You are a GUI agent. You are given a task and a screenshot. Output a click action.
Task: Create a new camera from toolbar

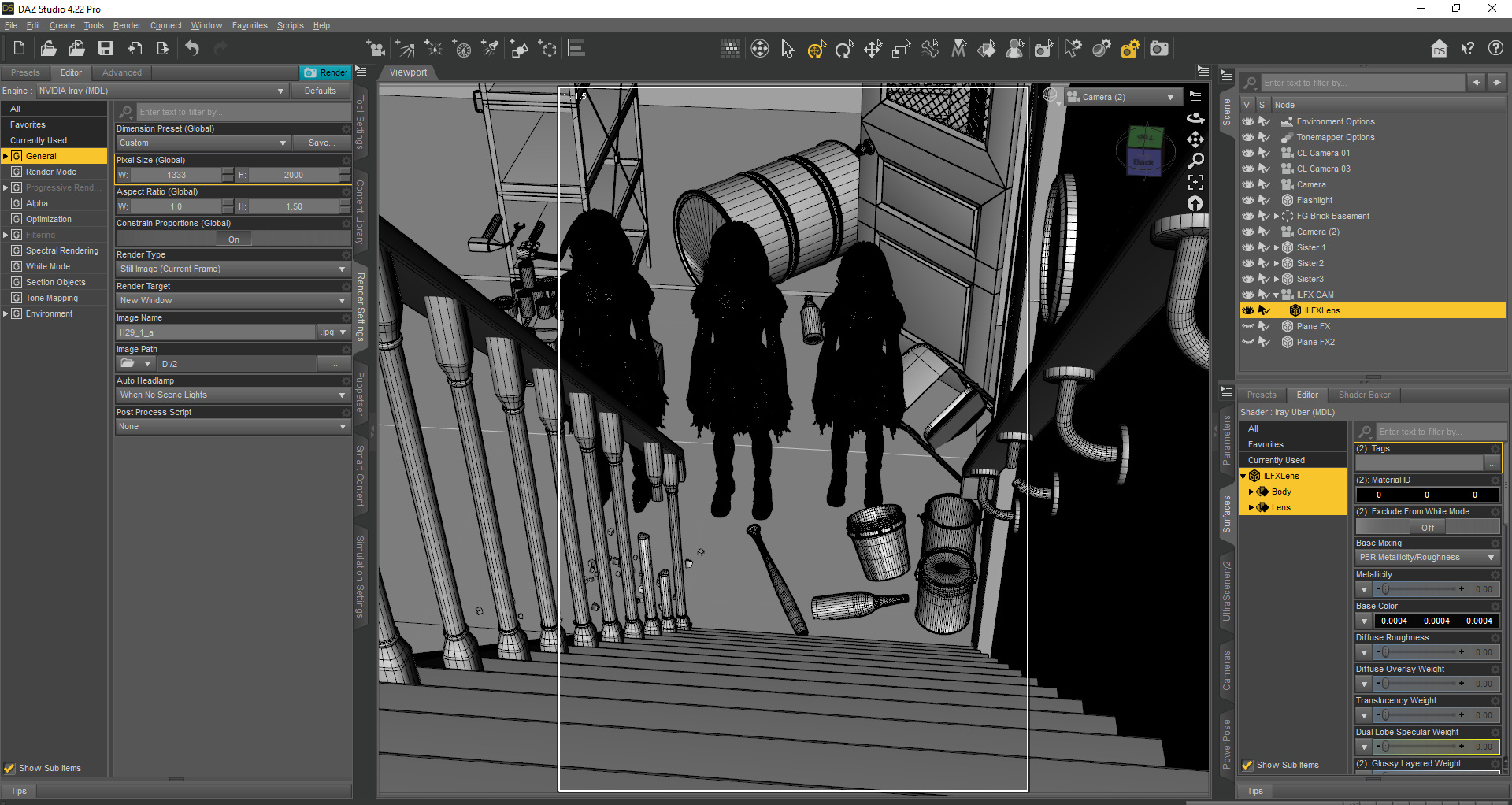point(376,49)
